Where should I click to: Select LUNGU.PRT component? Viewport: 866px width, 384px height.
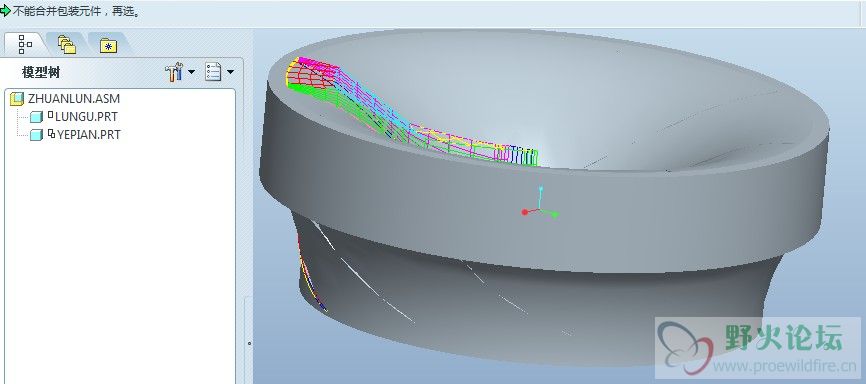pyautogui.click(x=86, y=117)
